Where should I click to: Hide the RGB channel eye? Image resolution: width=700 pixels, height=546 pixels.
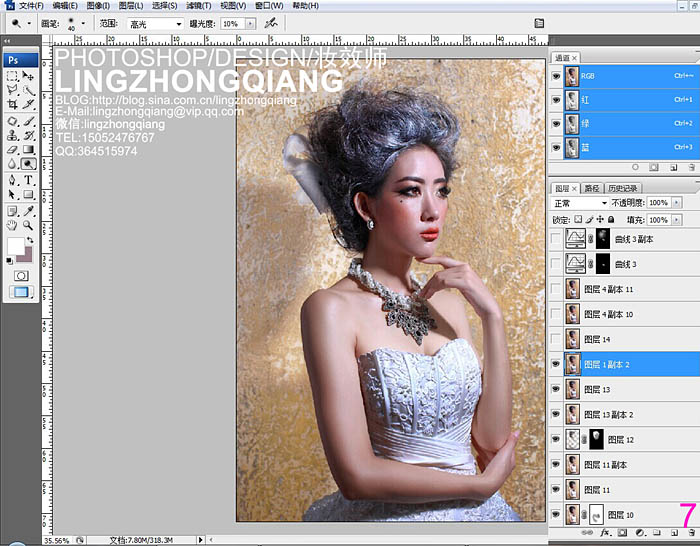click(556, 76)
